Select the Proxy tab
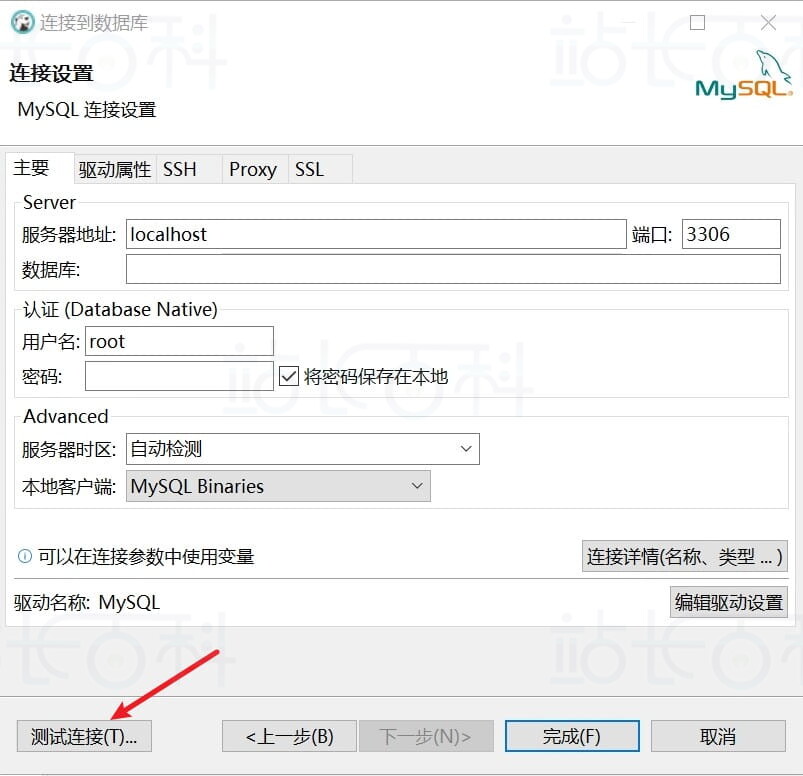Image resolution: width=803 pixels, height=776 pixels. point(252,170)
